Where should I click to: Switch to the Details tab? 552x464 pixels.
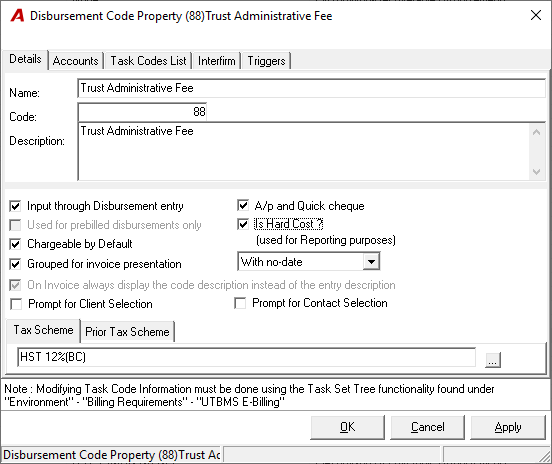[25, 59]
